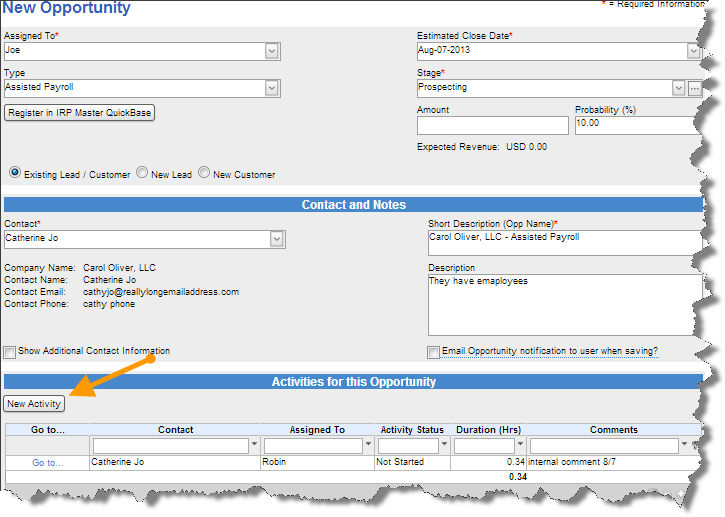Sort by the Comments column header
This screenshot has height=517, width=725.
coord(613,430)
